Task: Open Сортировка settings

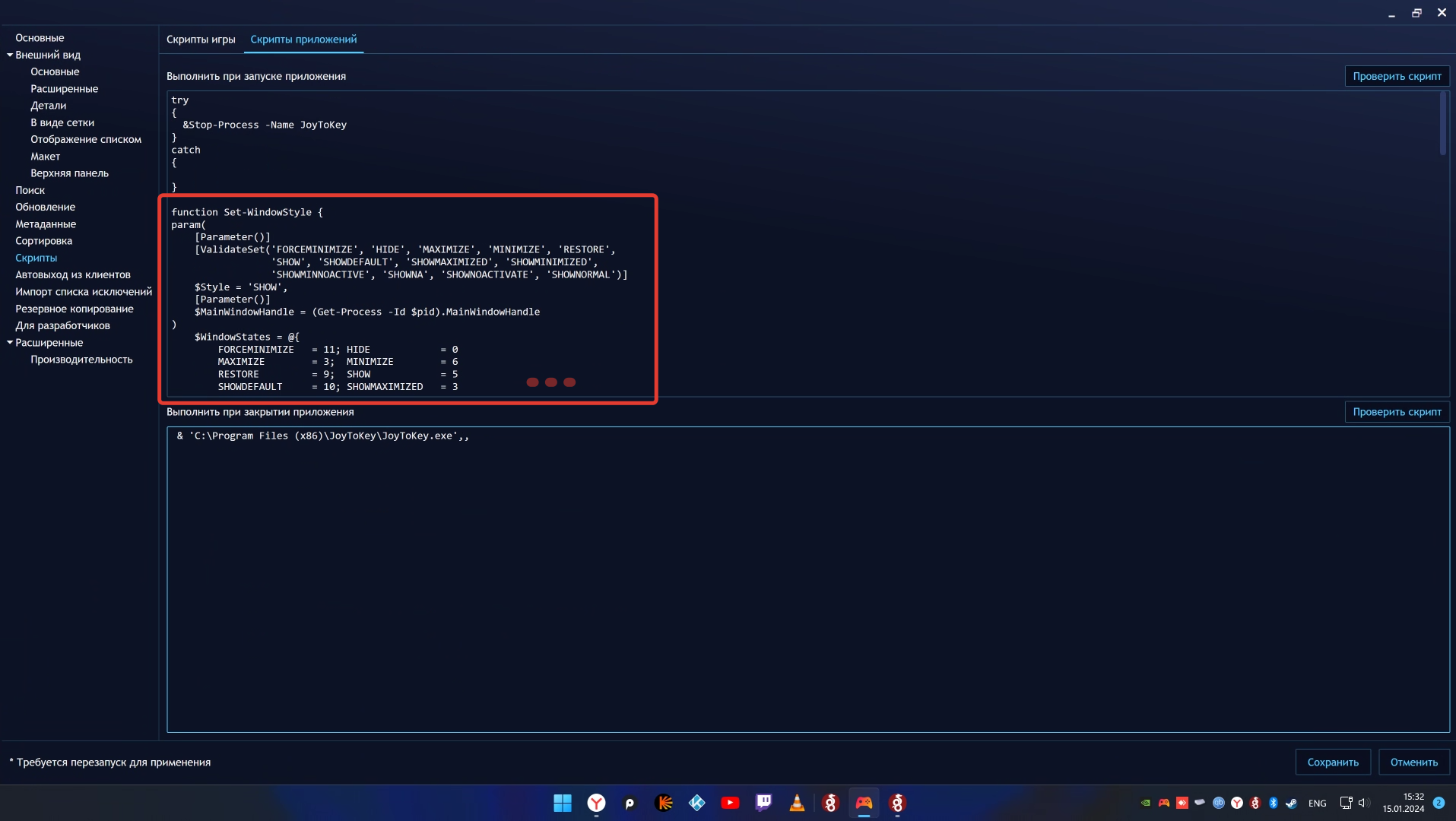Action: click(43, 241)
